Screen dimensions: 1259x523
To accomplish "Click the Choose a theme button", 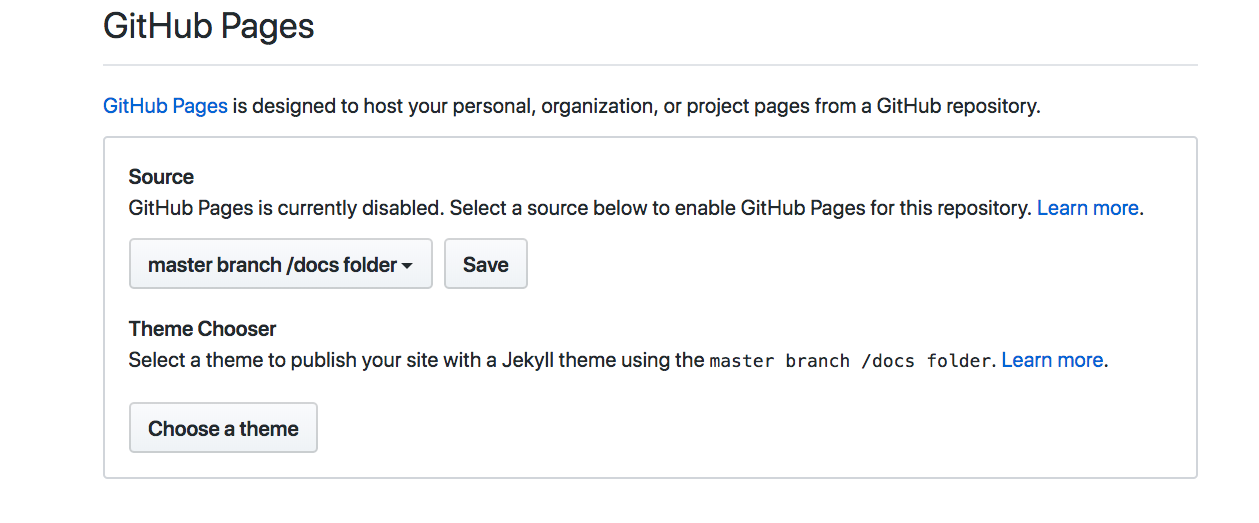I will (223, 429).
